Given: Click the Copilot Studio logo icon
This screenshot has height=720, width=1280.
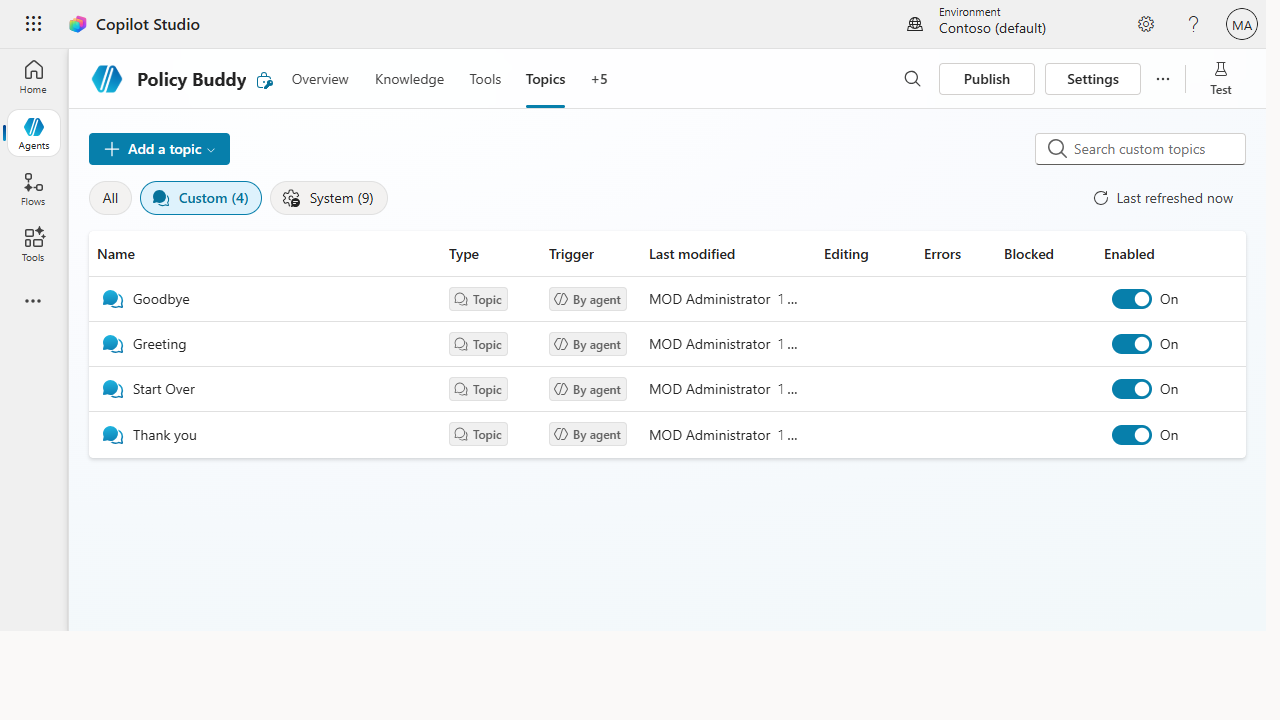Looking at the screenshot, I should (x=78, y=24).
